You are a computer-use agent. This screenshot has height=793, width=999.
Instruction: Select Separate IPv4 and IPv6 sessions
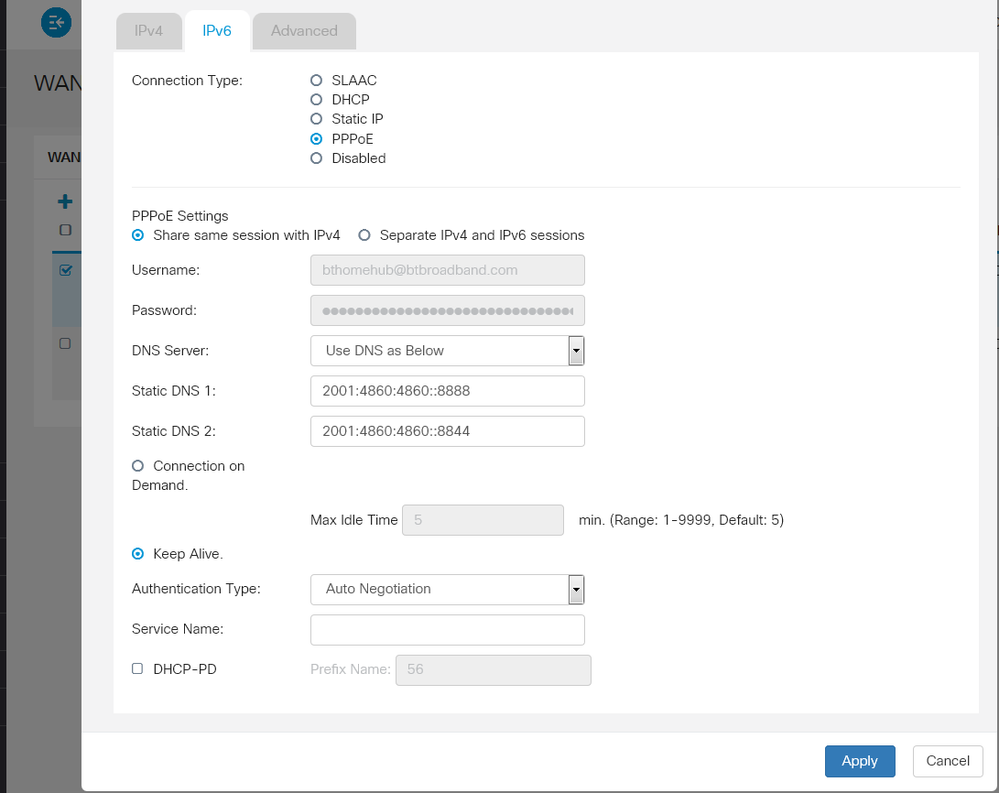365,236
